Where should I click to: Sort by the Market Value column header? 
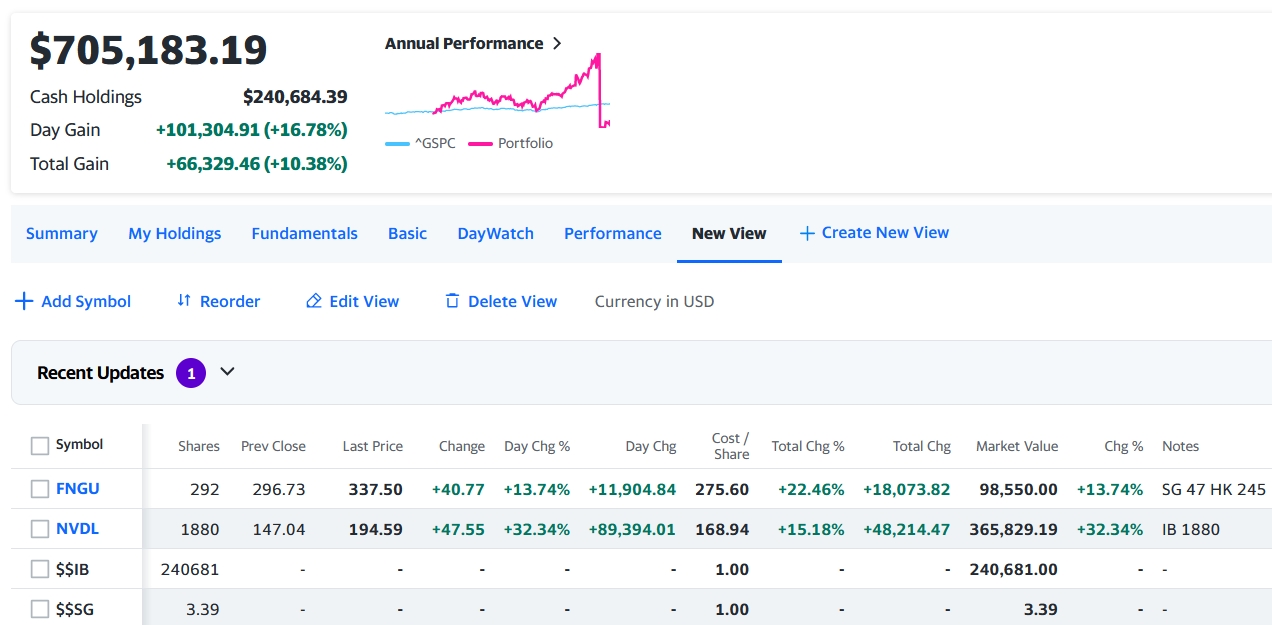coord(1016,446)
